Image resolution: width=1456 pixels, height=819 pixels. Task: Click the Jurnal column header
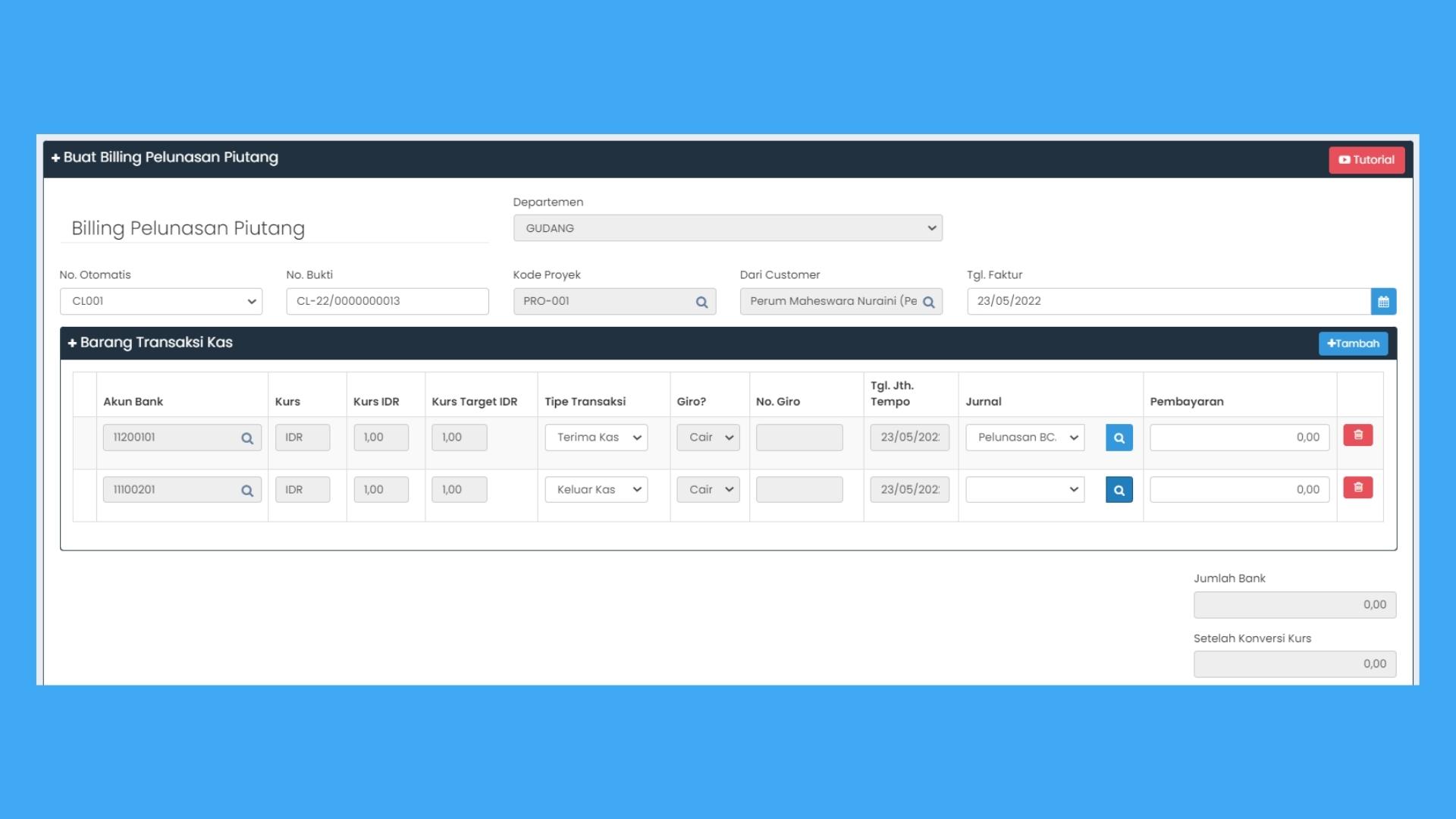tap(984, 402)
